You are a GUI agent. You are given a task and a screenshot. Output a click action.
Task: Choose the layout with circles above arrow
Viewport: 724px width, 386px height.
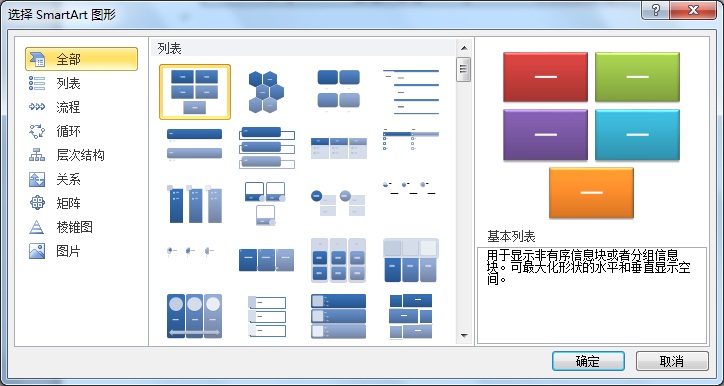coord(194,316)
